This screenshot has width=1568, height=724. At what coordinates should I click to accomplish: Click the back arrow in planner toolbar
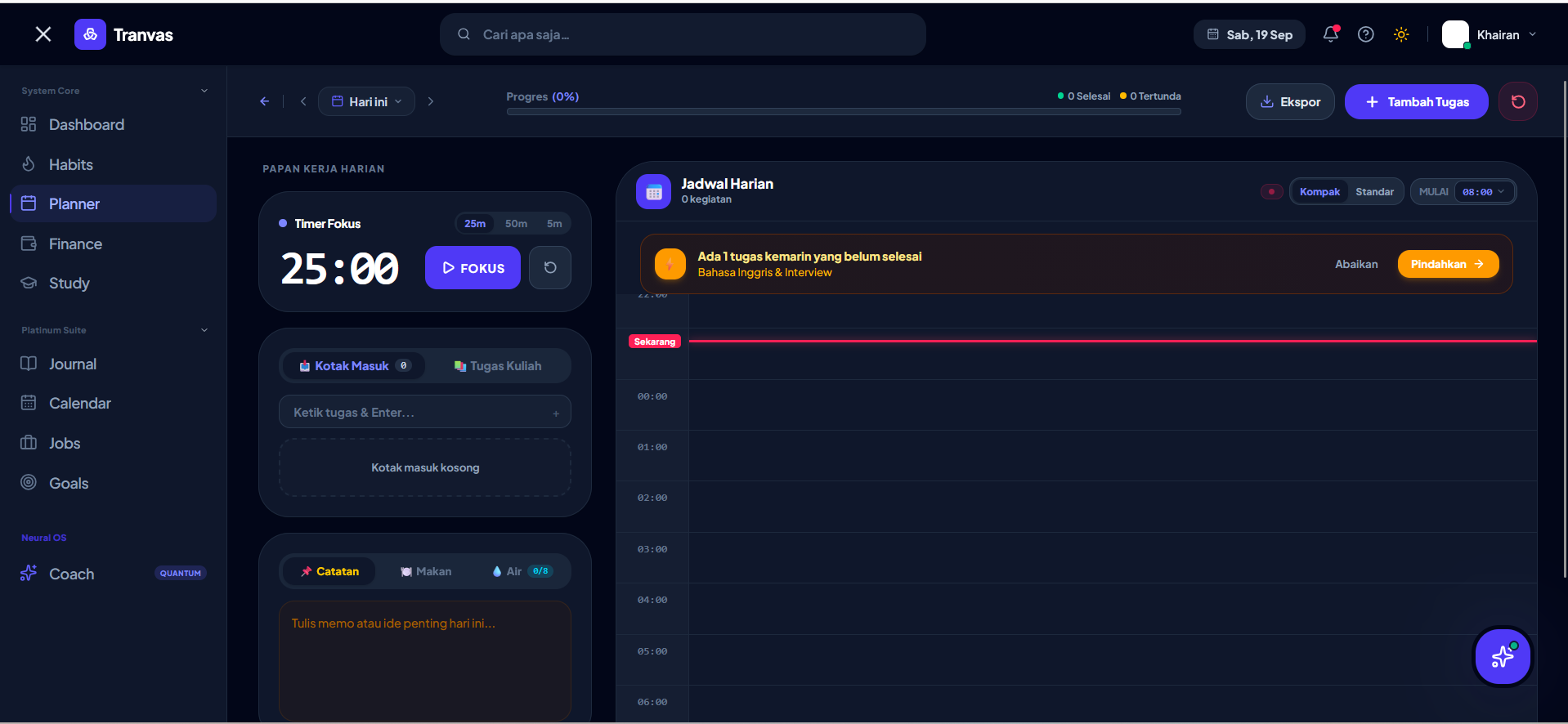(x=264, y=101)
